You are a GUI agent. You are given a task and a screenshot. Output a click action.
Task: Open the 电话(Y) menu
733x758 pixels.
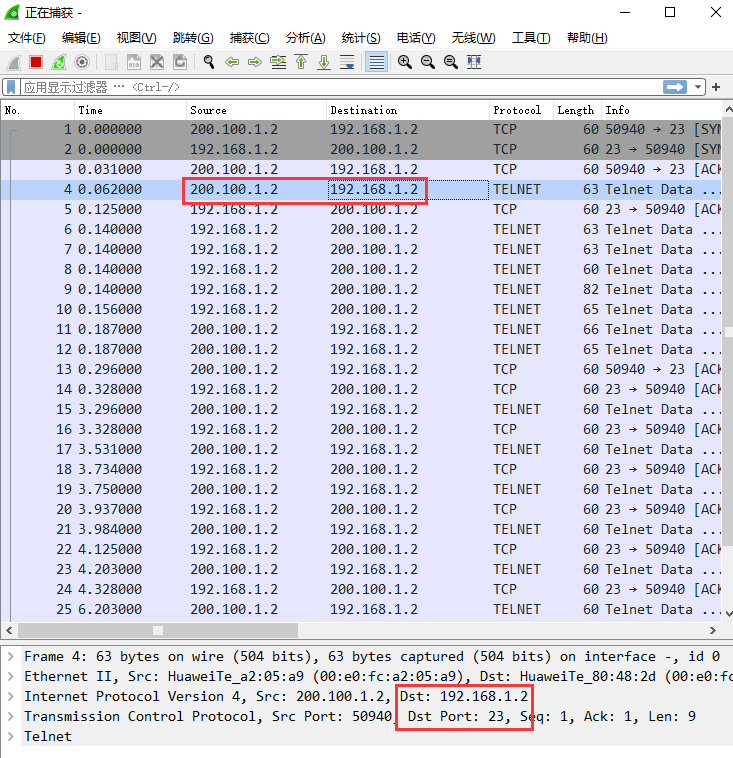click(416, 38)
